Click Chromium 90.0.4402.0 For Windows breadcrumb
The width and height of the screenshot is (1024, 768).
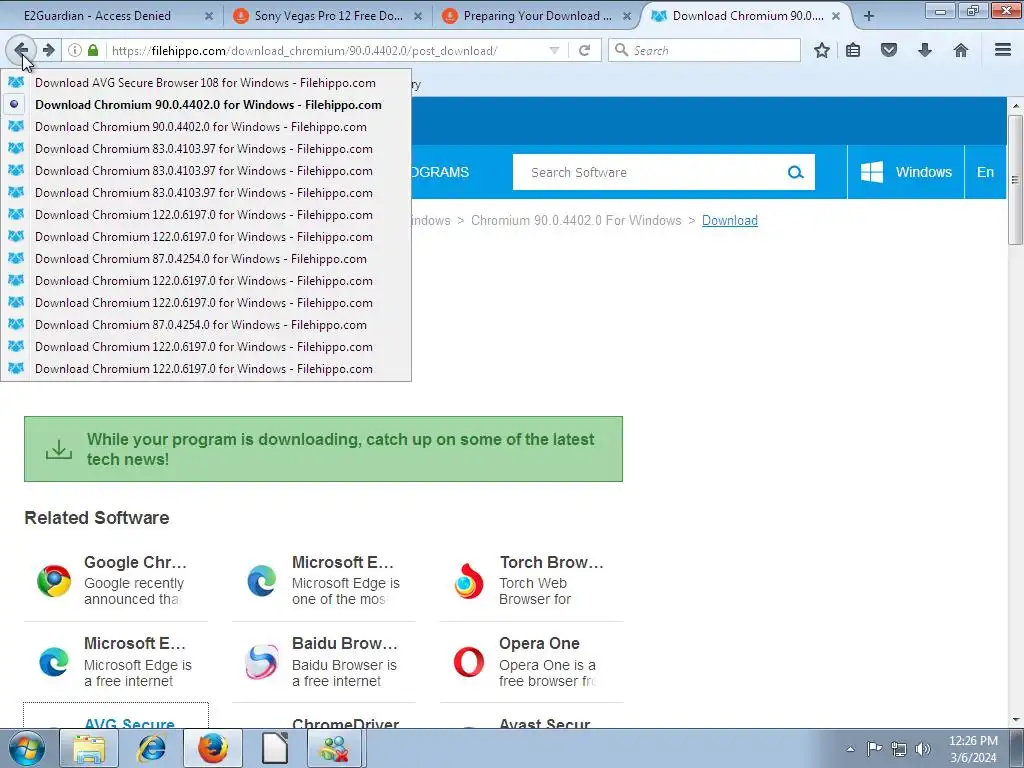tap(576, 220)
